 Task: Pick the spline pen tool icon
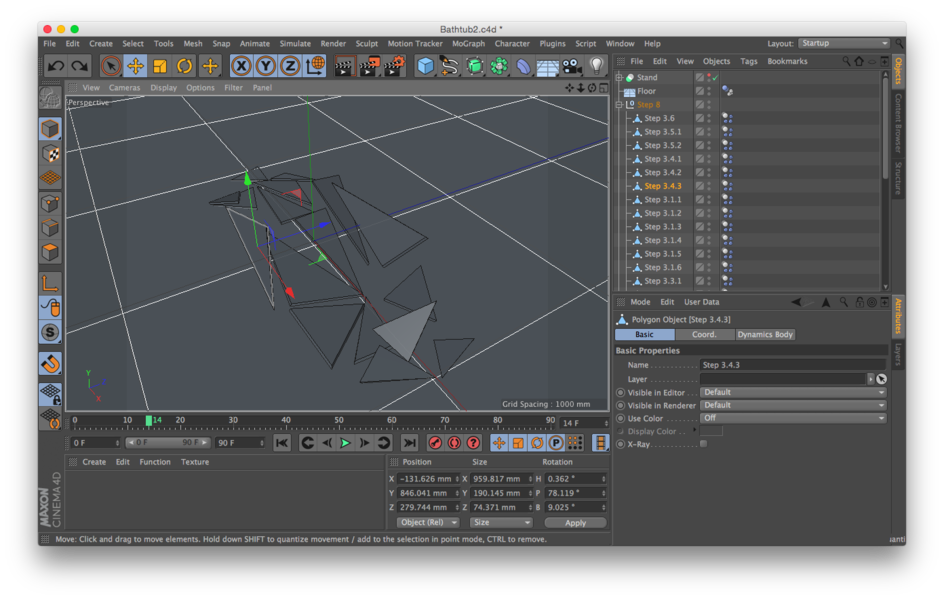[450, 66]
